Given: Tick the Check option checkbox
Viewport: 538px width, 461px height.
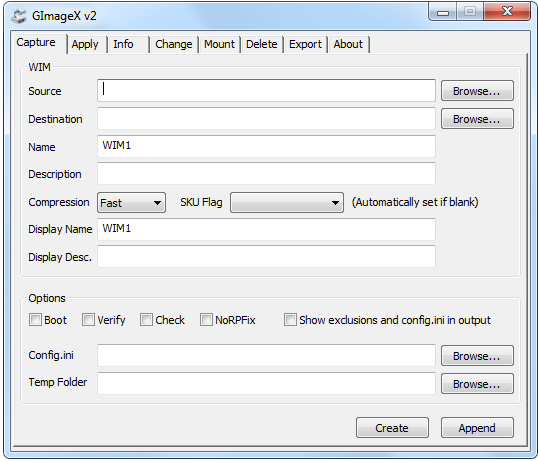Looking at the screenshot, I should 146,320.
